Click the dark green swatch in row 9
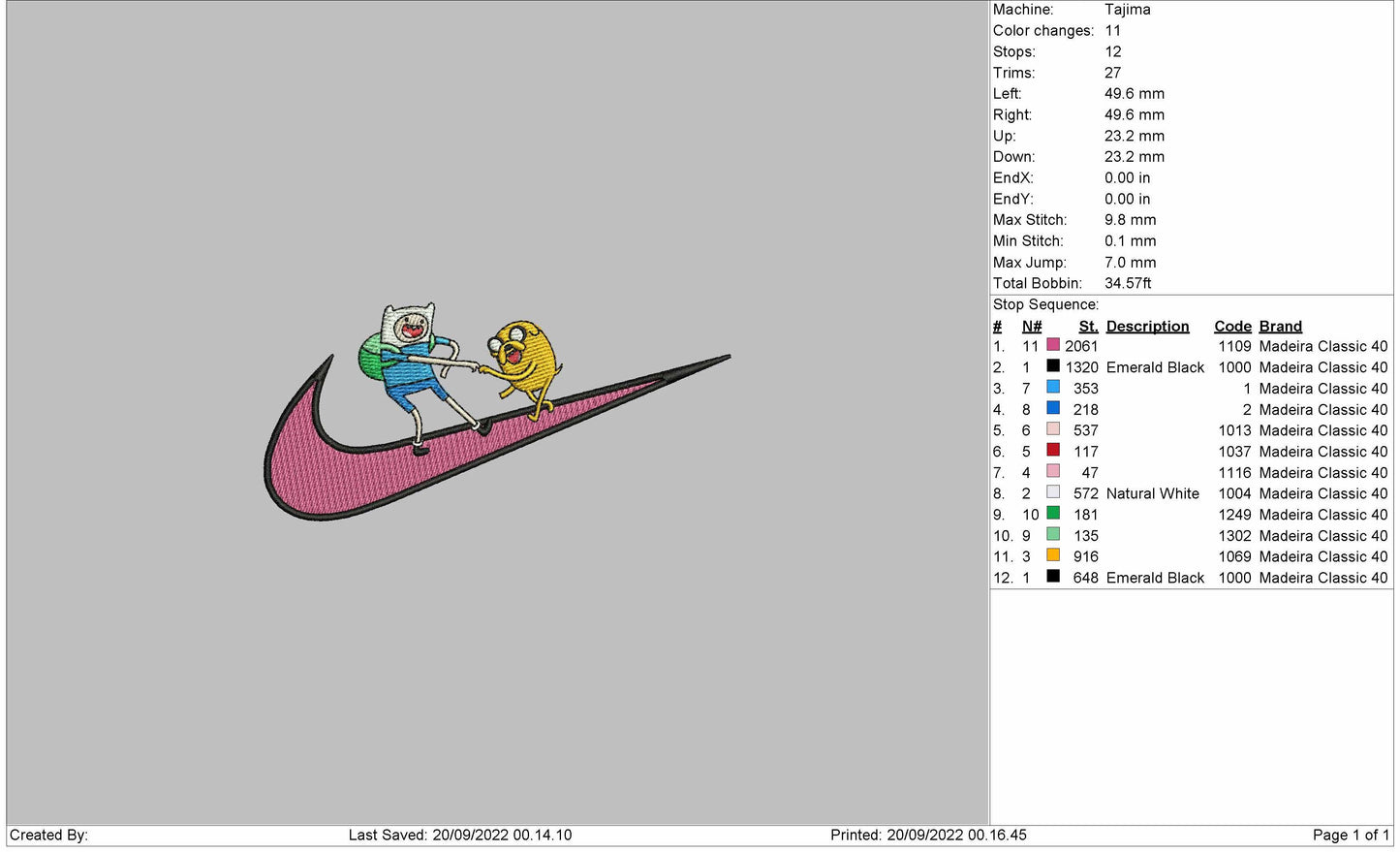 [x=1052, y=514]
